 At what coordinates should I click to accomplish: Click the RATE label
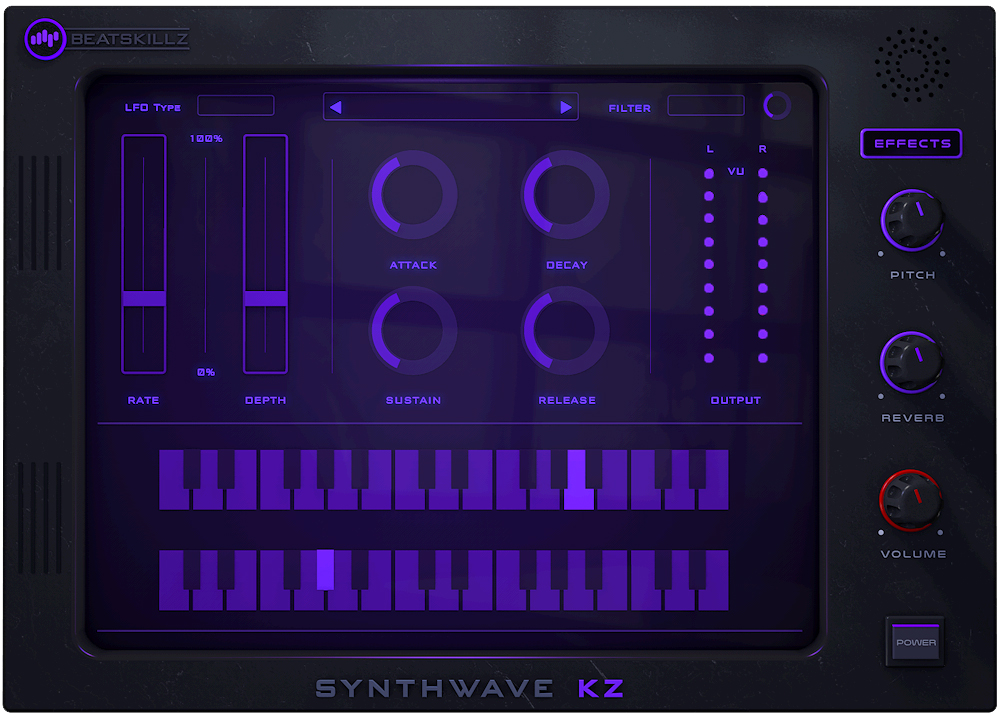click(143, 400)
